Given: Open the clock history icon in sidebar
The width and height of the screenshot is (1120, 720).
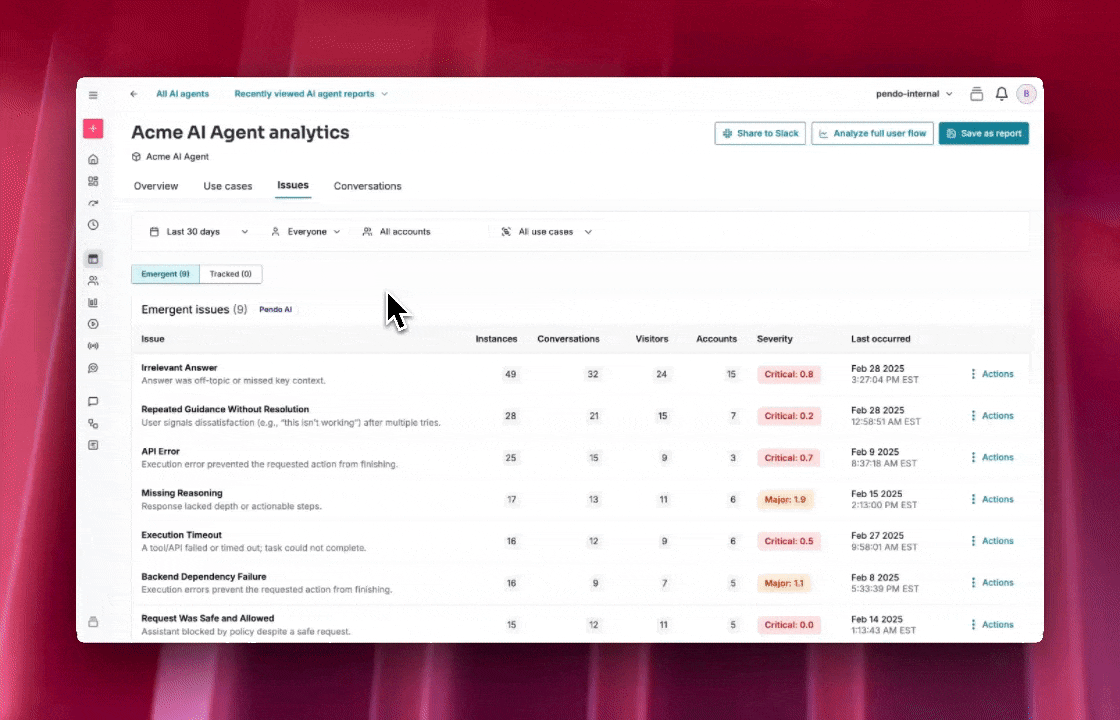Looking at the screenshot, I should click(x=93, y=225).
